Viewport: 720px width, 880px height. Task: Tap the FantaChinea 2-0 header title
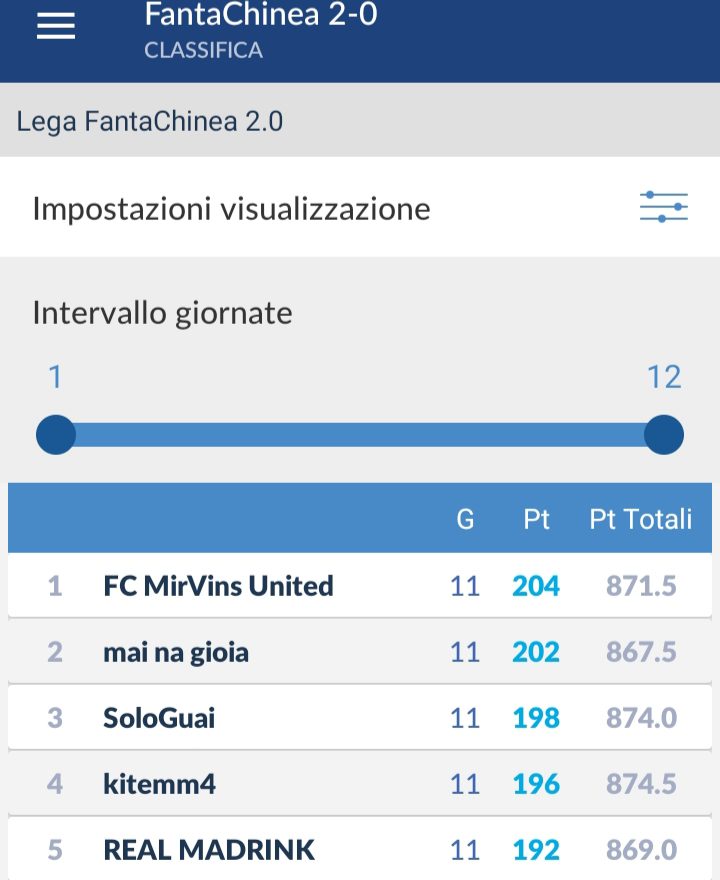(261, 14)
